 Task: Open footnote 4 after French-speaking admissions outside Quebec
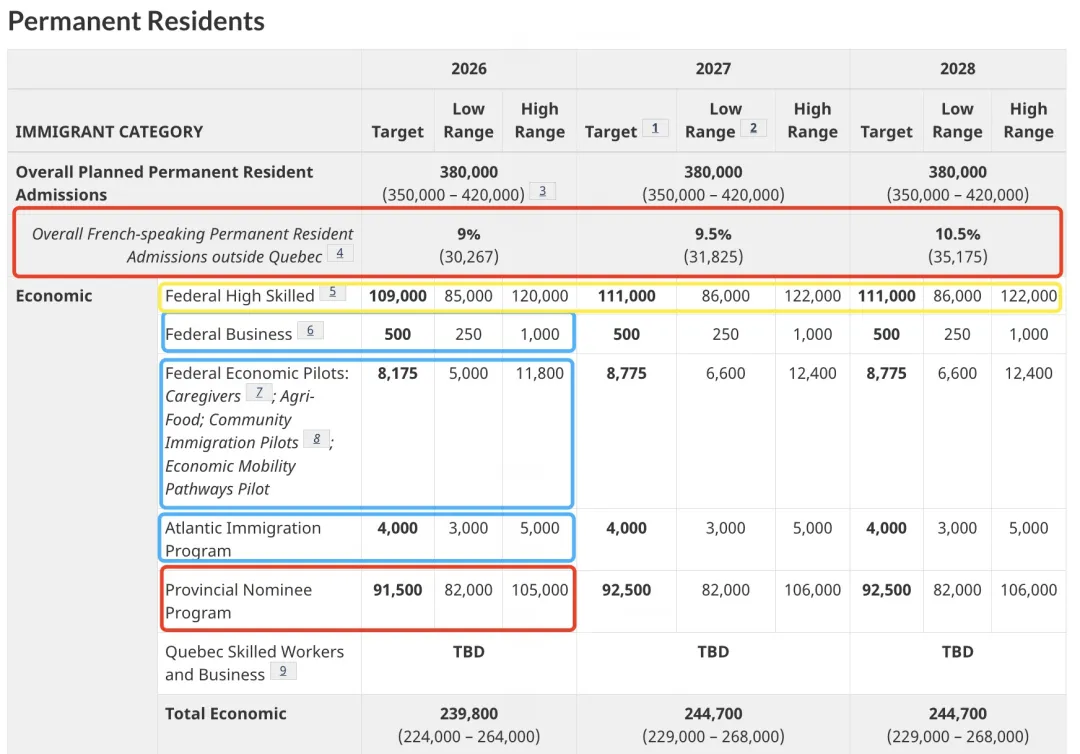click(x=340, y=253)
